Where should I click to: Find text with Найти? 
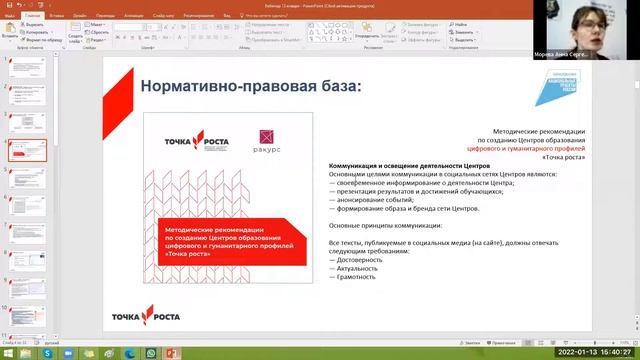[458, 24]
